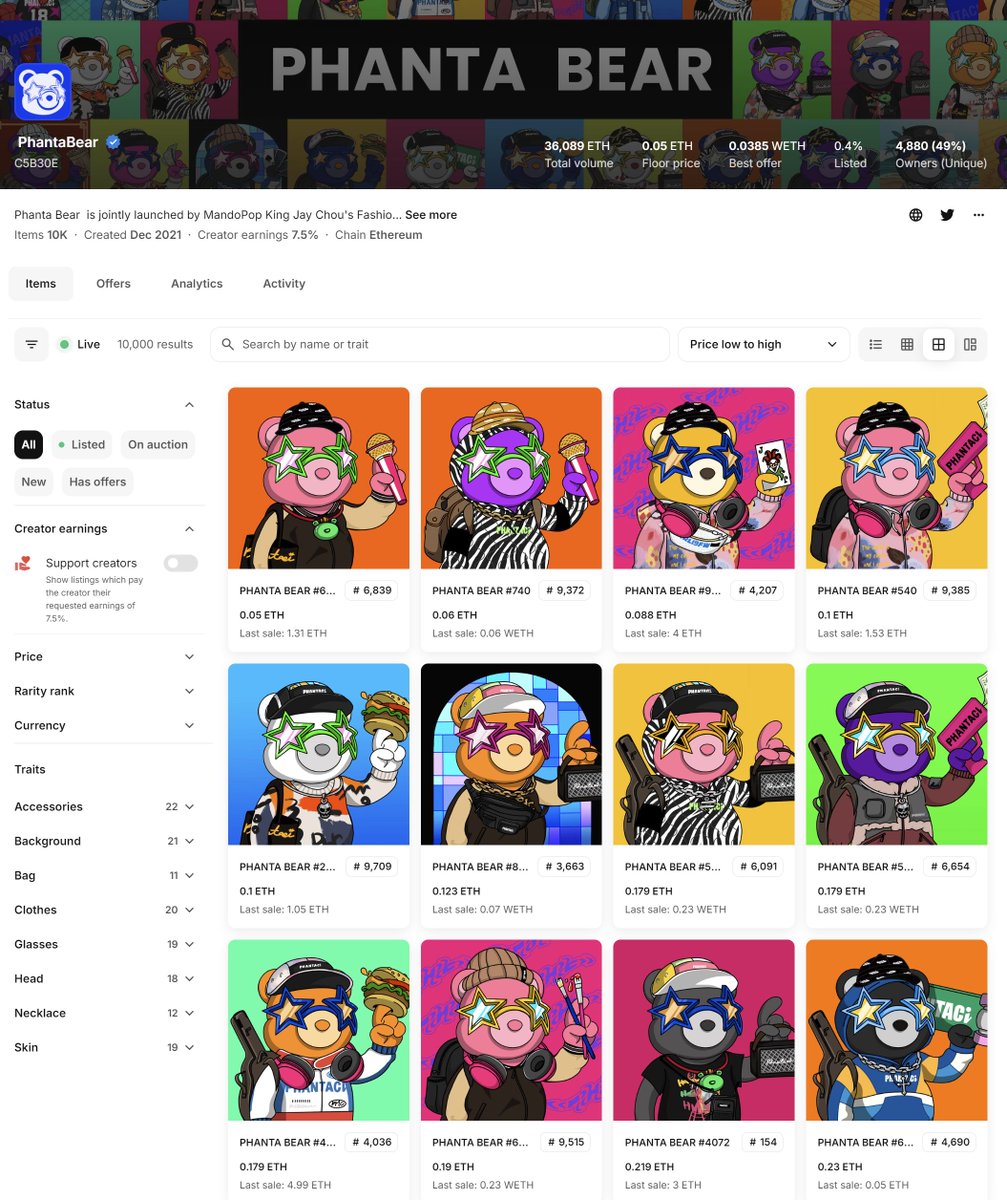Open the website globe icon

[916, 215]
